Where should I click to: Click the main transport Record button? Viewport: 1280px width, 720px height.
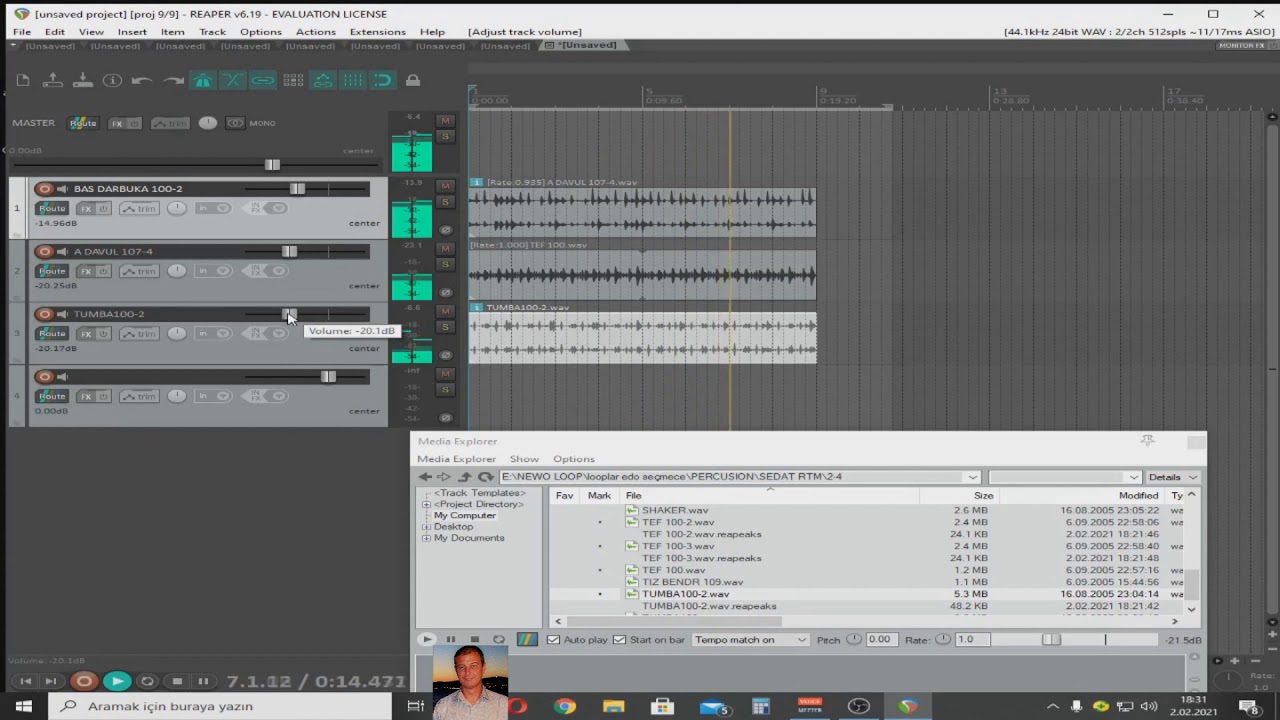[x=84, y=681]
